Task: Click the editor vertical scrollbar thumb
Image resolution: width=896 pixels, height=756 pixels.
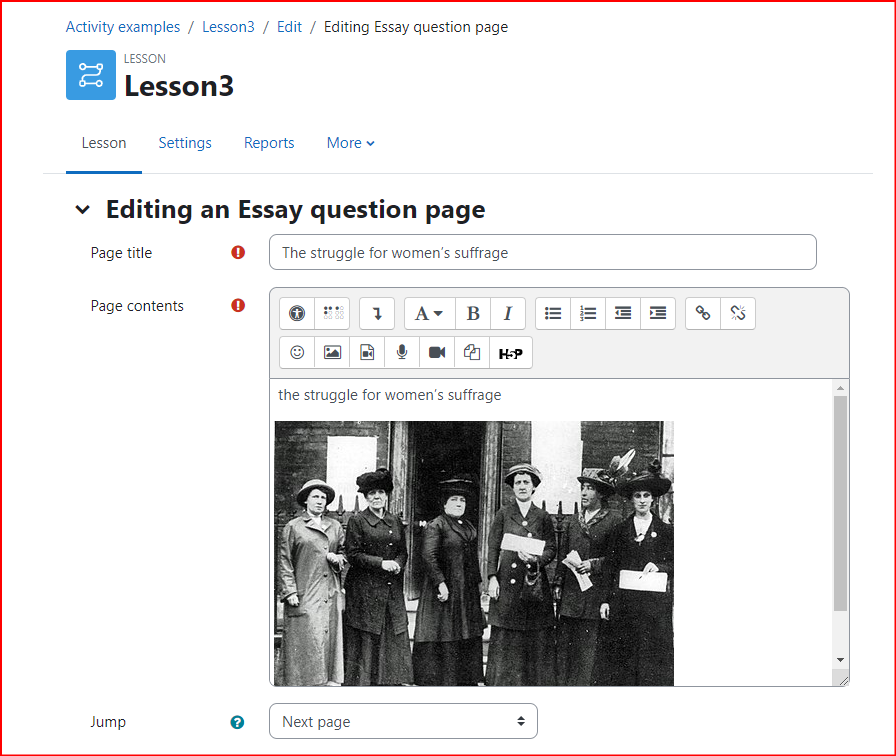Action: (840, 503)
